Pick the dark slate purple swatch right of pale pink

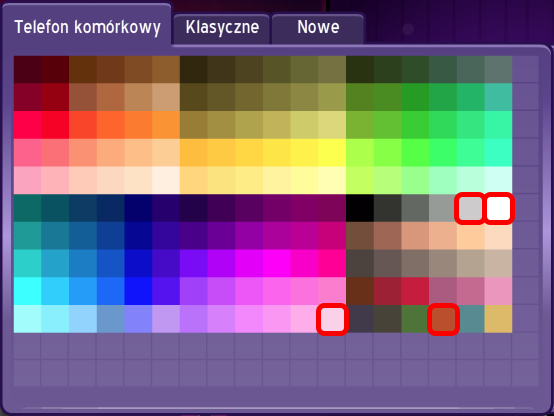360,319
